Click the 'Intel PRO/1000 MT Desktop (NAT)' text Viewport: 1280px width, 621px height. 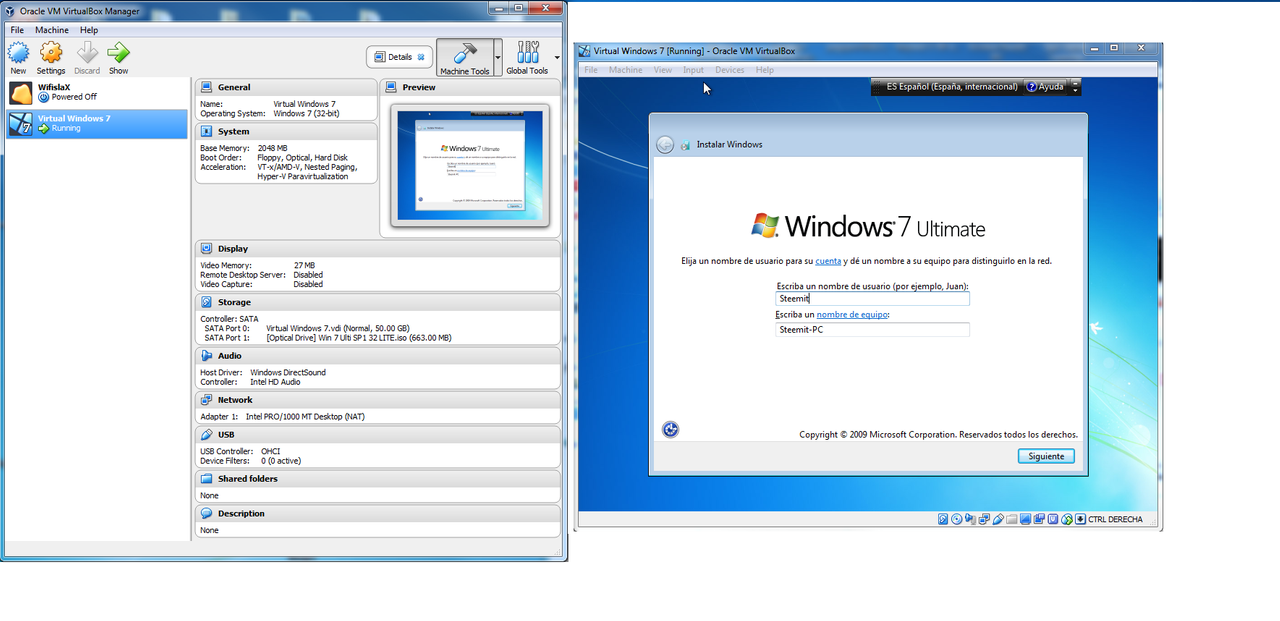[x=305, y=416]
